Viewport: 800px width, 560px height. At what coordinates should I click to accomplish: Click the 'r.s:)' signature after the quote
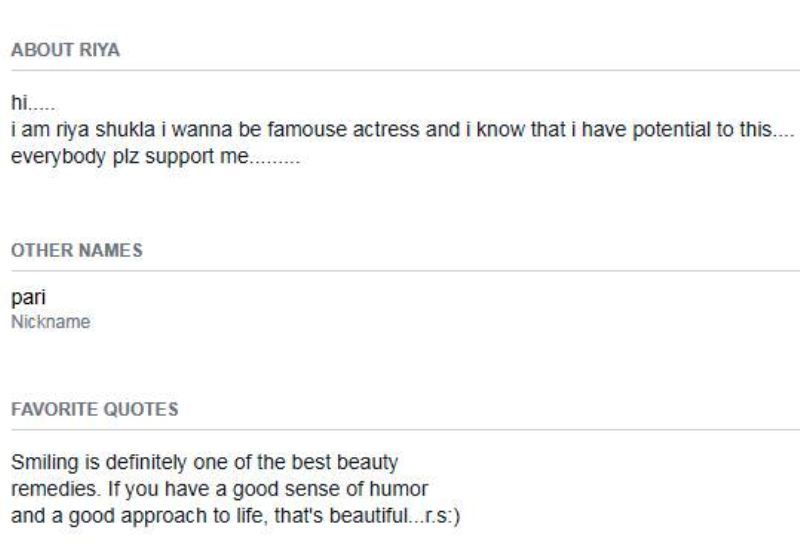point(442,516)
